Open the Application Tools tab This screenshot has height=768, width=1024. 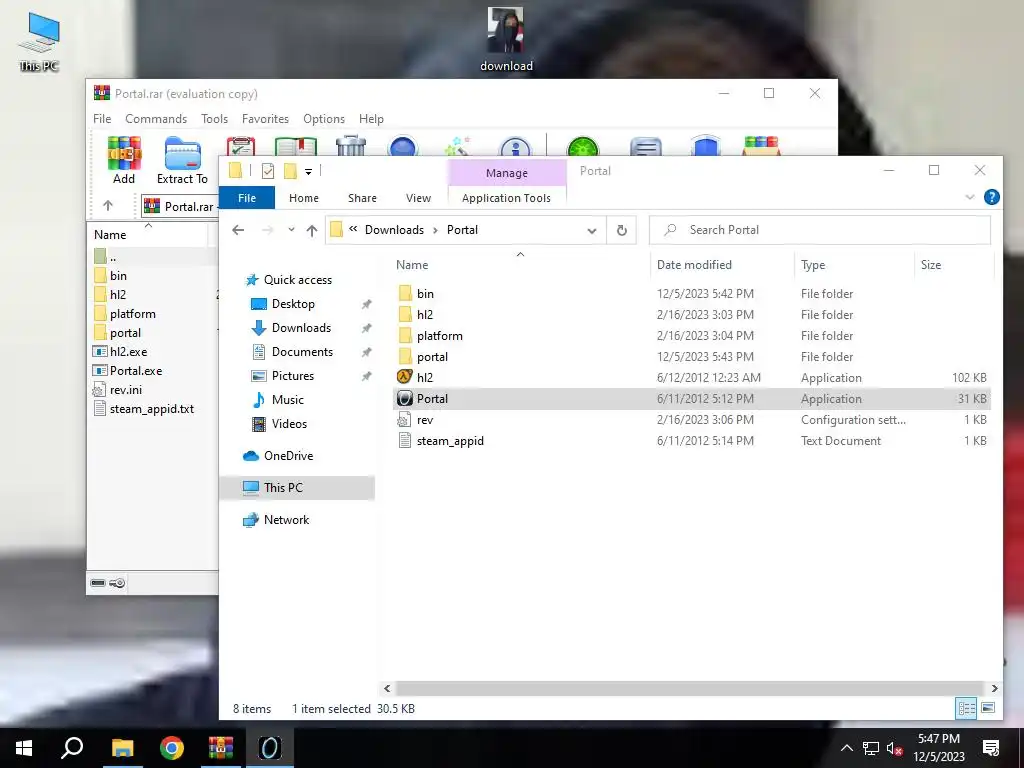(506, 198)
